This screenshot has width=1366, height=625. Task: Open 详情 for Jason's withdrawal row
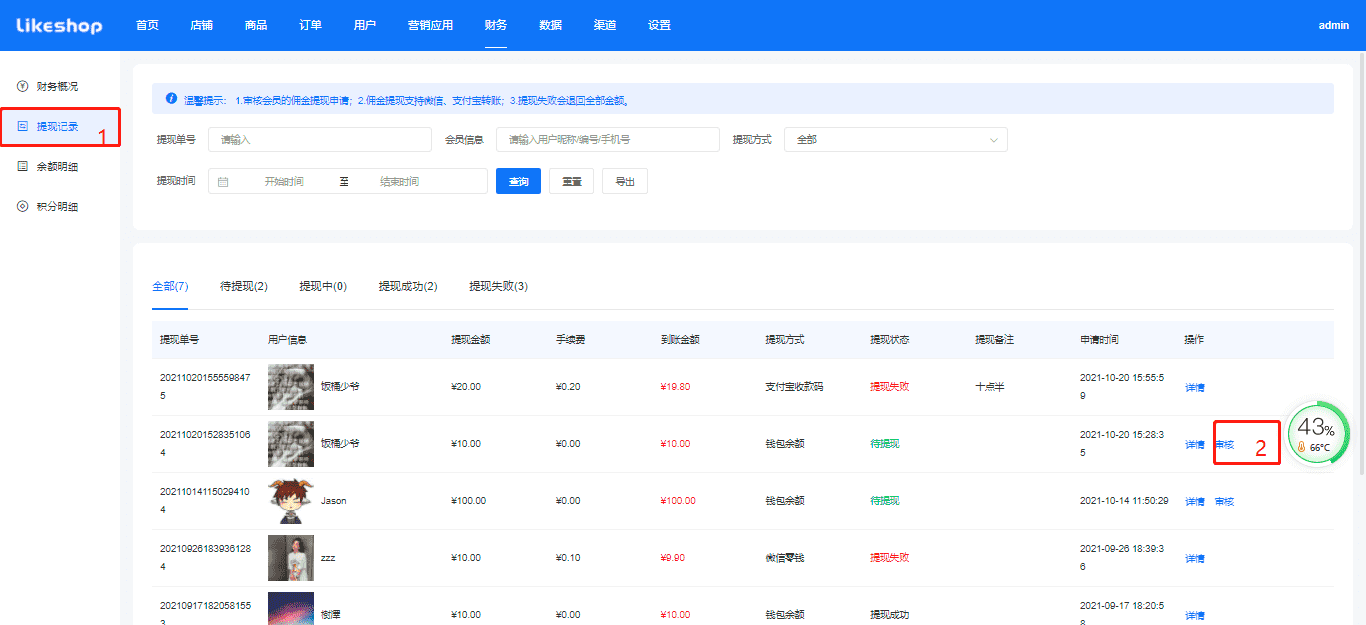tap(1195, 501)
